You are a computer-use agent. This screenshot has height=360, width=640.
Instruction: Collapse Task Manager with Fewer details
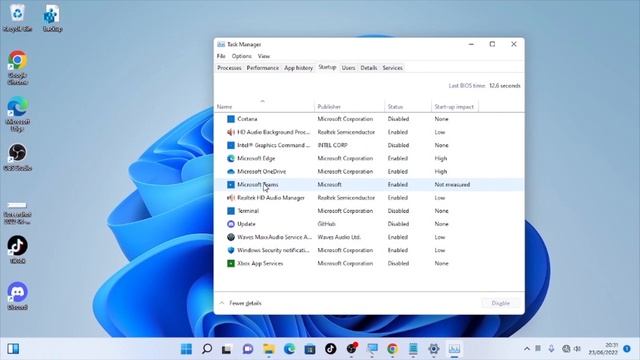click(x=241, y=303)
